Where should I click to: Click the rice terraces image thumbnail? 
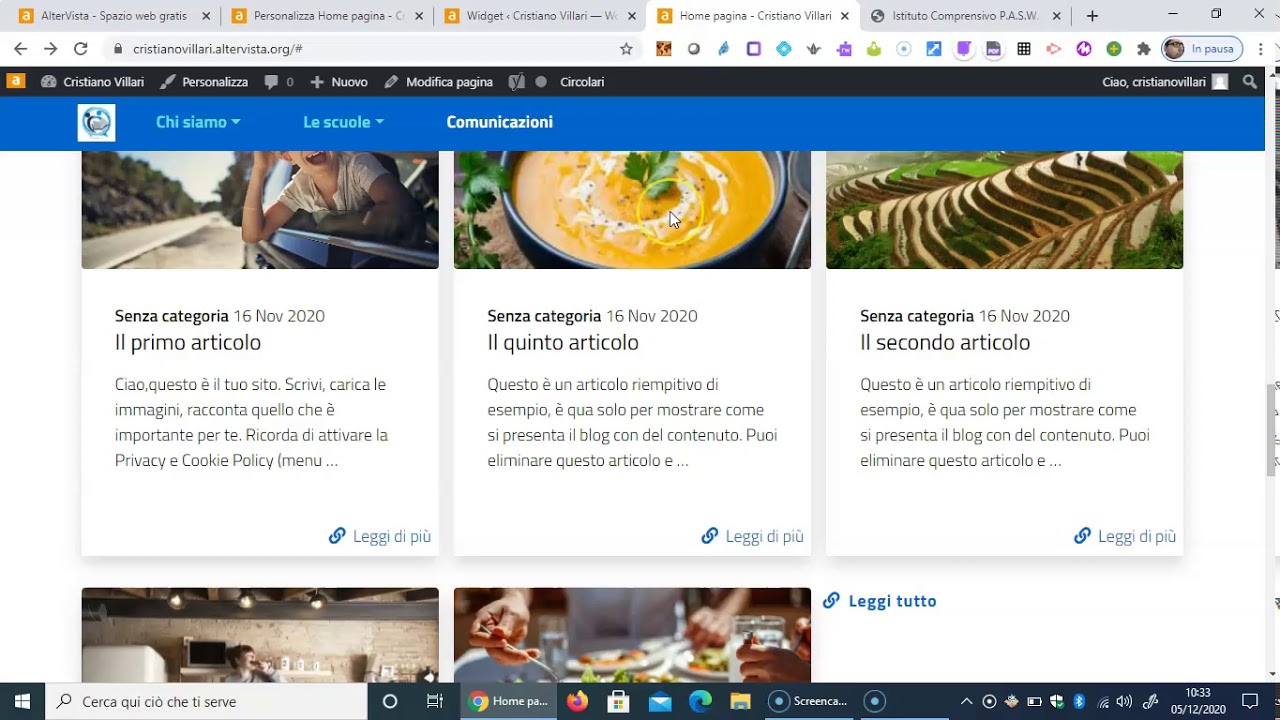[1004, 210]
